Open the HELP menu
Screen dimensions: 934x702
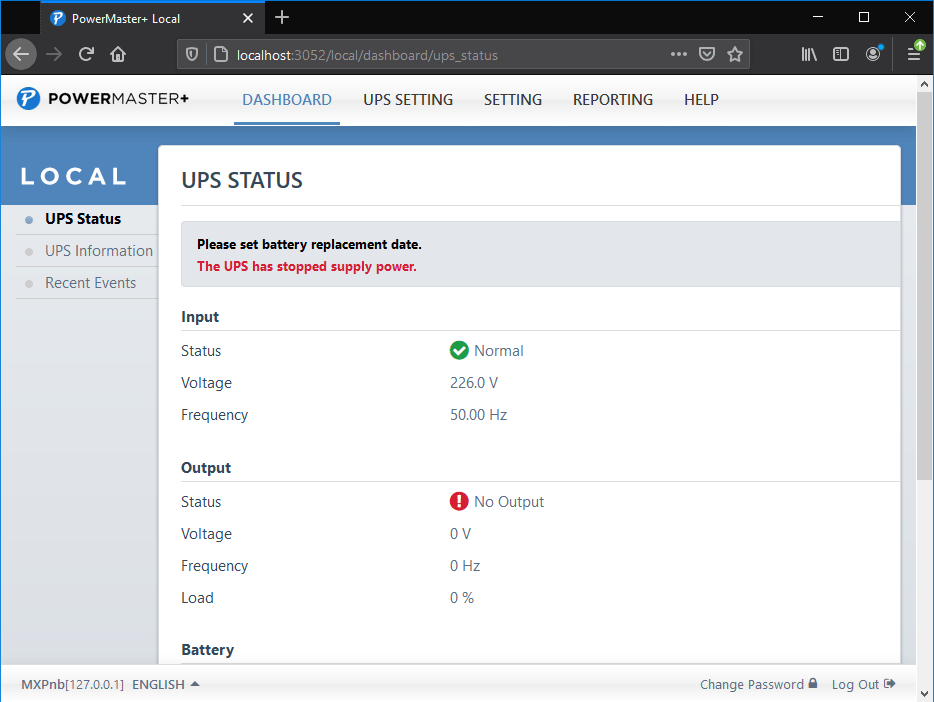point(701,100)
